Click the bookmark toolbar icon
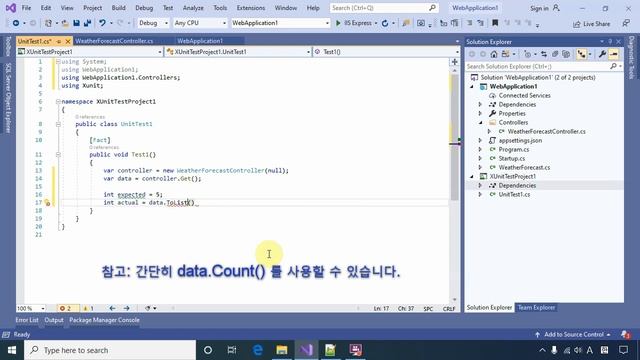Viewport: 640px width, 360px height. [495, 23]
